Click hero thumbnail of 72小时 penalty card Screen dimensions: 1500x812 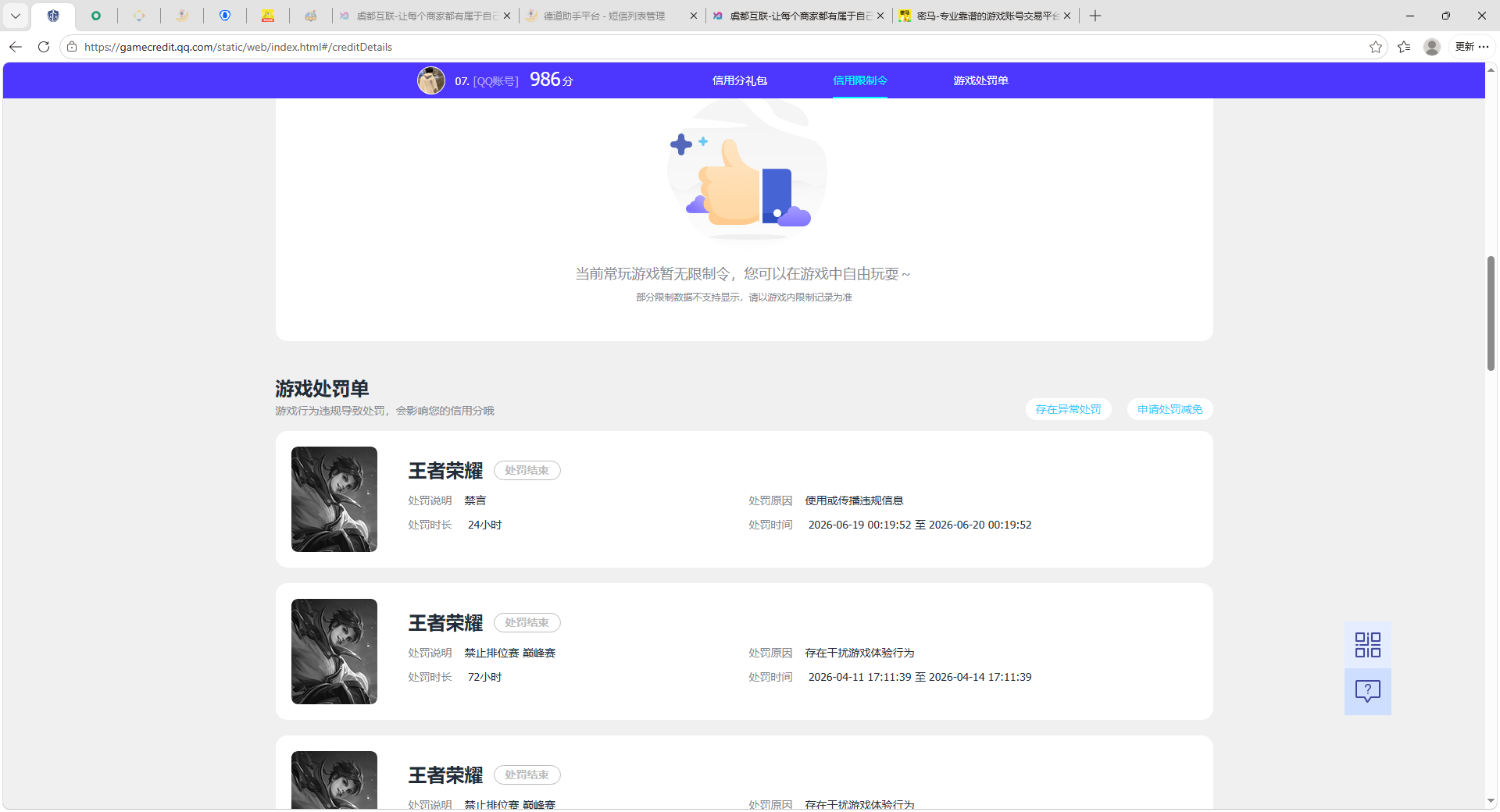334,651
